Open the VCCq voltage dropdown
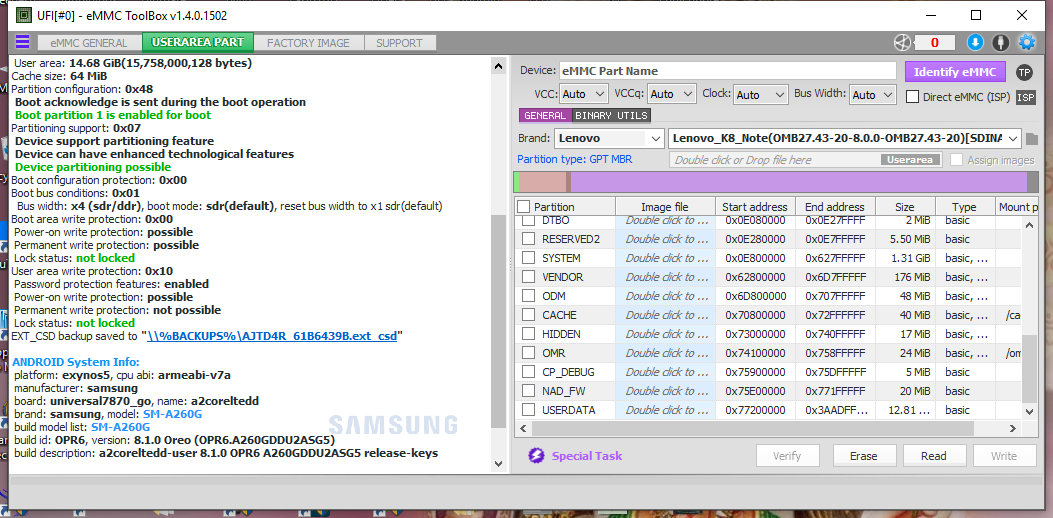The image size is (1053, 518). point(671,95)
